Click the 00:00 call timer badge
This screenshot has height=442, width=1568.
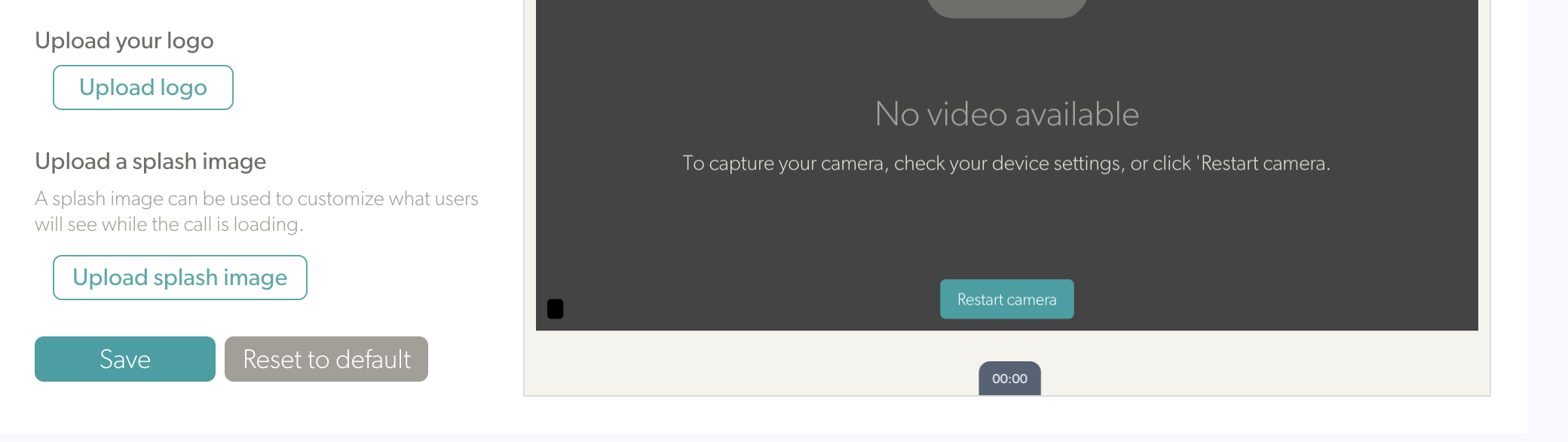[x=1009, y=379]
